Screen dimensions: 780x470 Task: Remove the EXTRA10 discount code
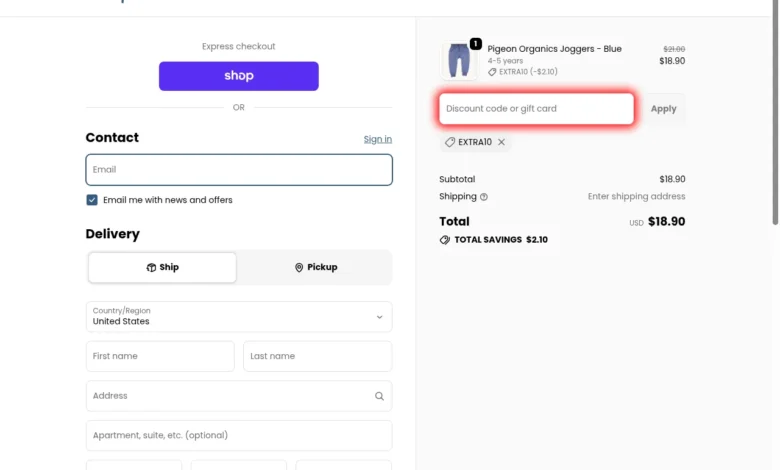(501, 142)
